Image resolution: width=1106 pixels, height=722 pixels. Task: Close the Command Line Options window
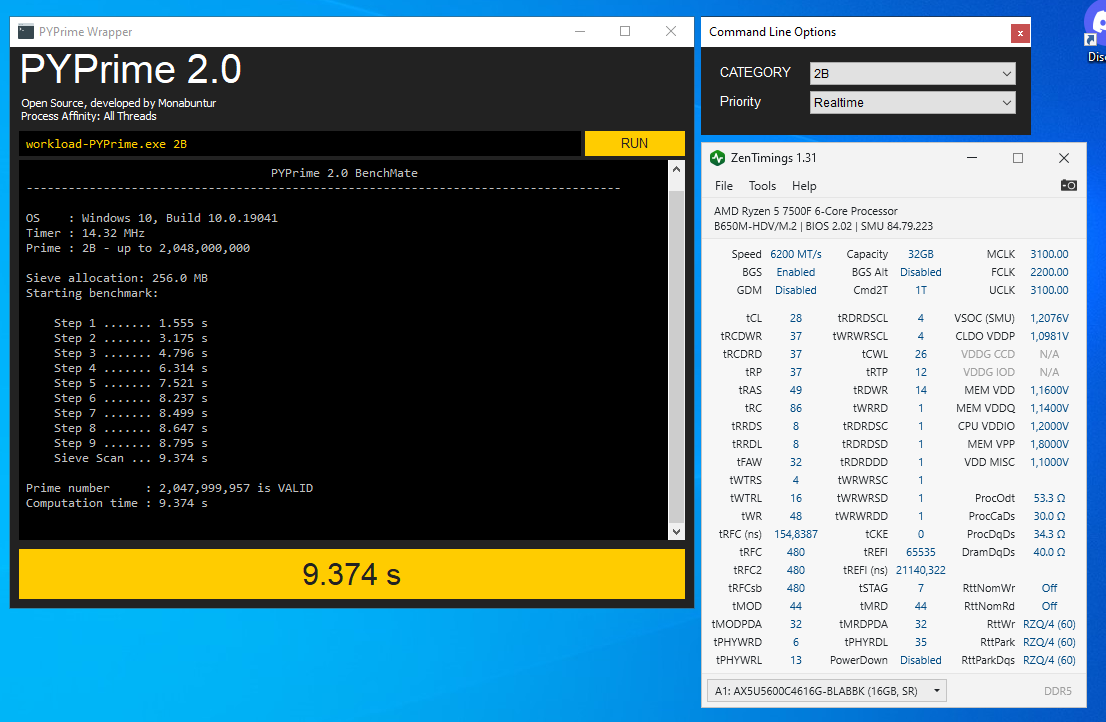coord(1020,33)
